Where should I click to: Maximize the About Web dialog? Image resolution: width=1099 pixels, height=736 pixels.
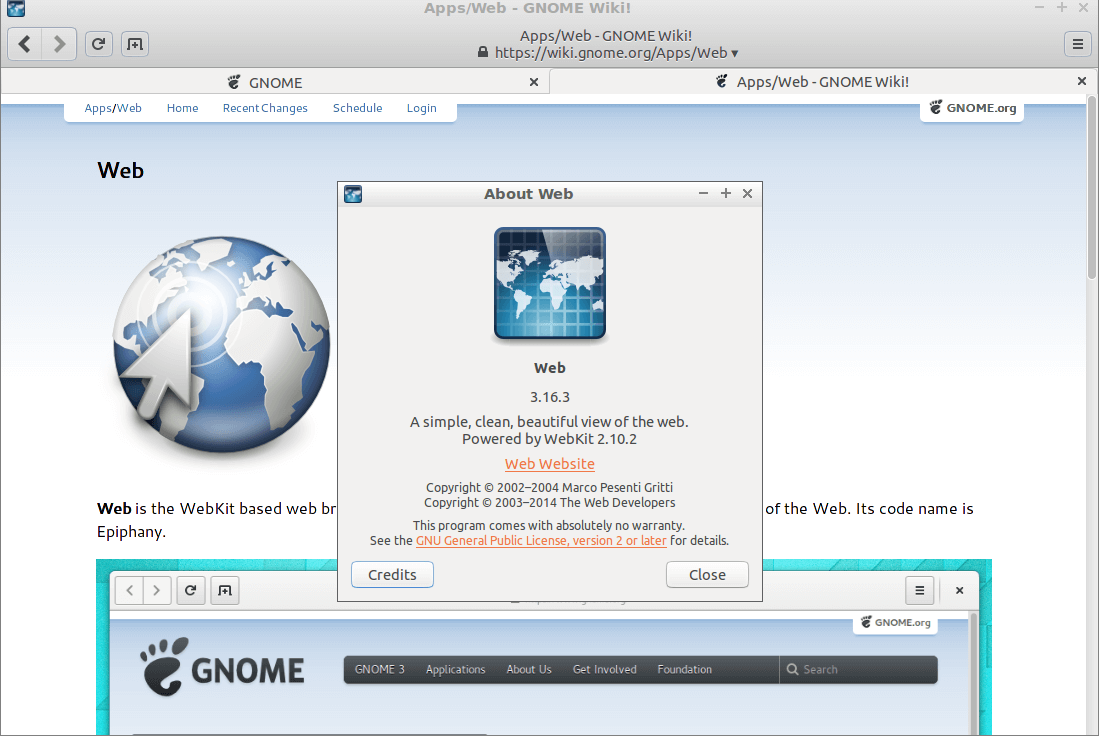coord(725,193)
